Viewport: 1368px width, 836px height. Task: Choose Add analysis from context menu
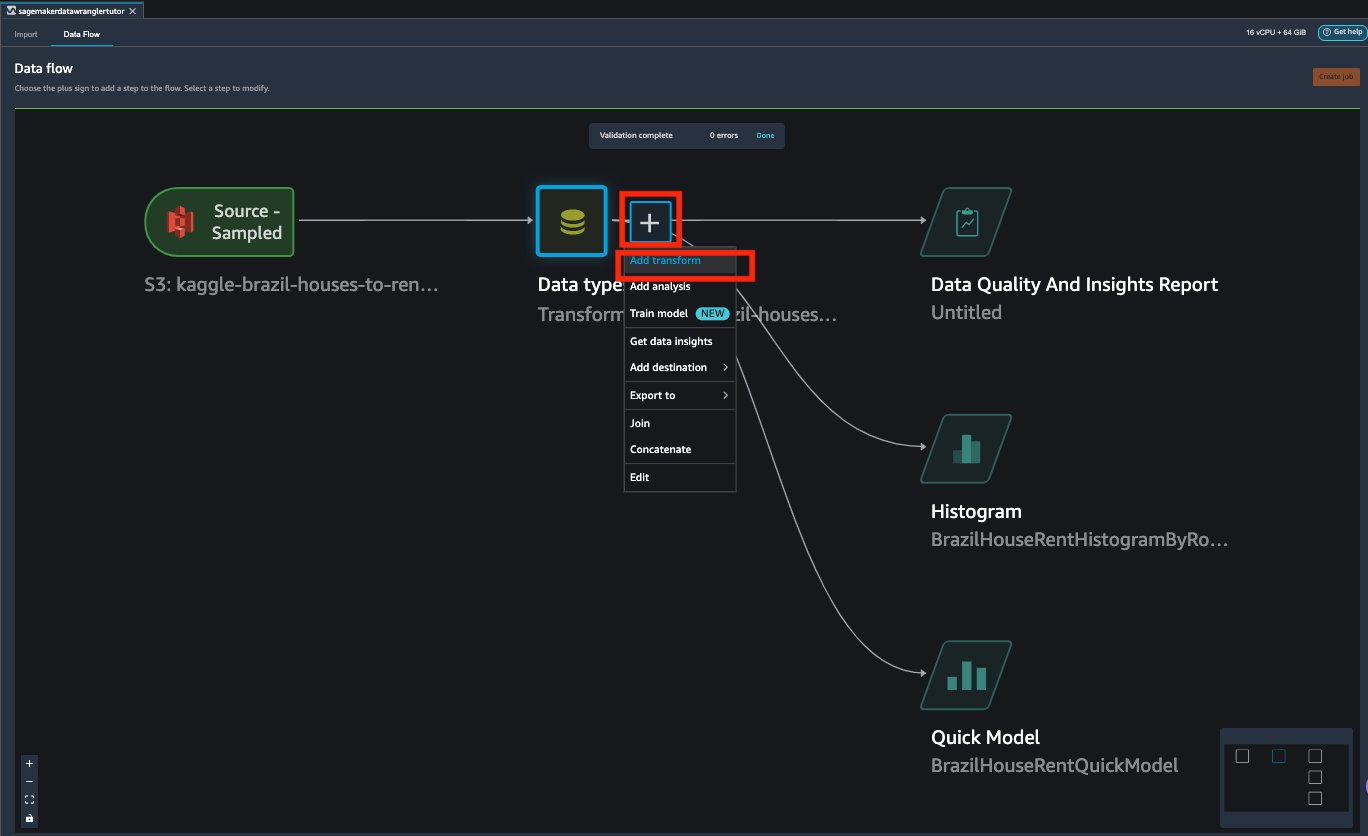(680, 286)
